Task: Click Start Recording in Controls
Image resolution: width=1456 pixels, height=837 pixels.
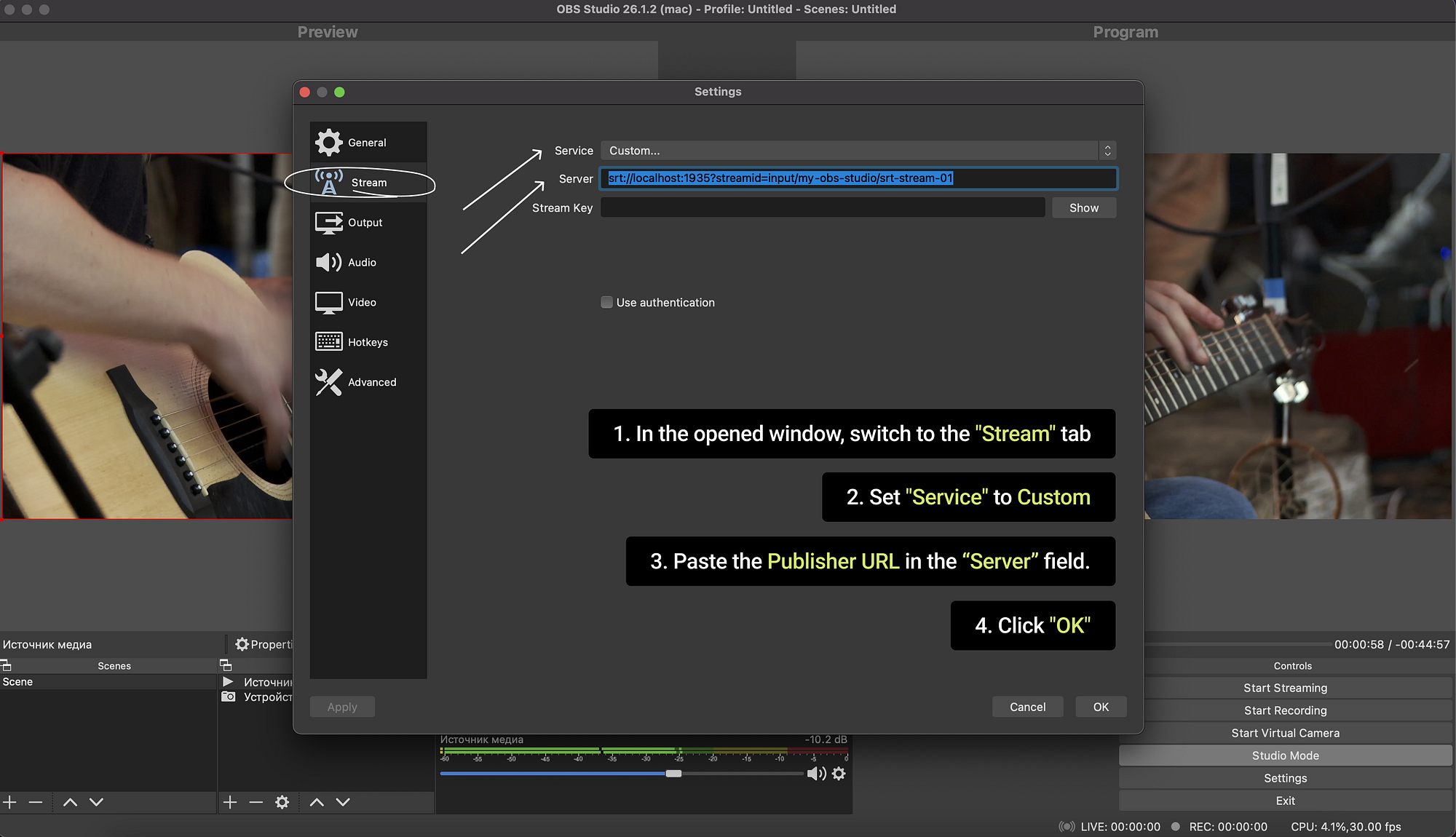Action: point(1286,710)
